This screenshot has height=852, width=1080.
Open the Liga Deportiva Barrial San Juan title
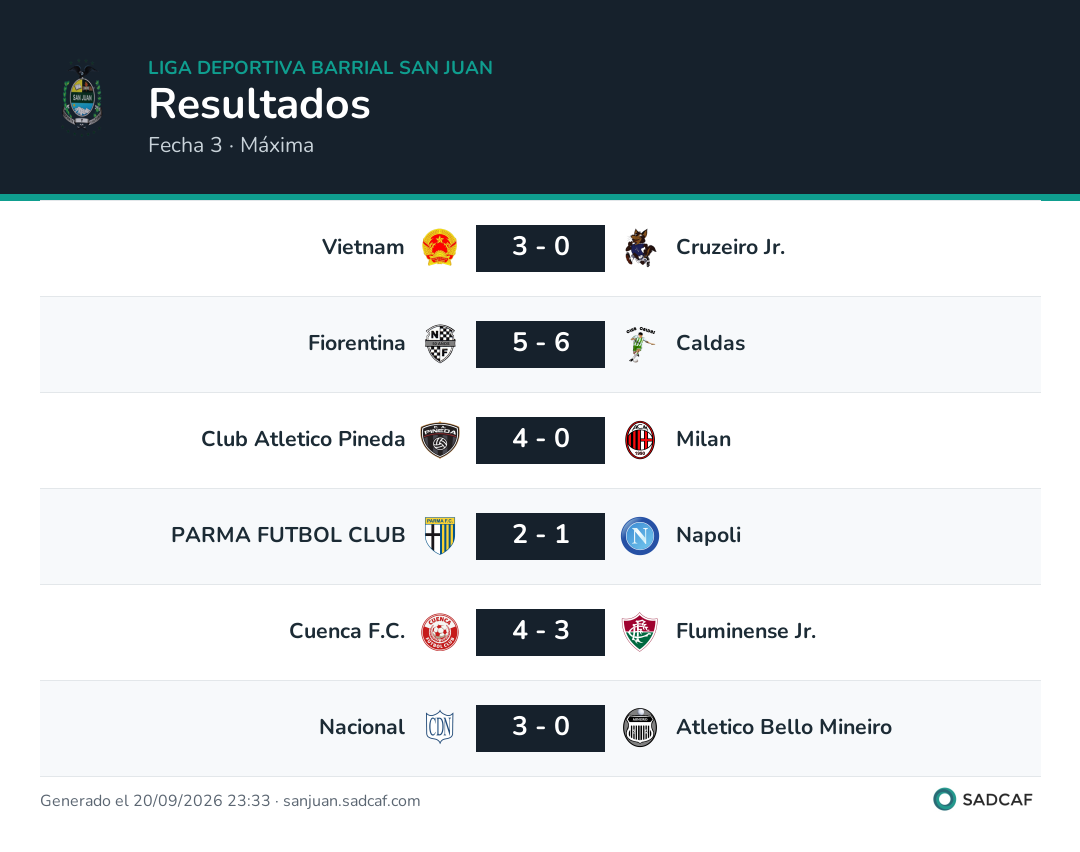320,67
